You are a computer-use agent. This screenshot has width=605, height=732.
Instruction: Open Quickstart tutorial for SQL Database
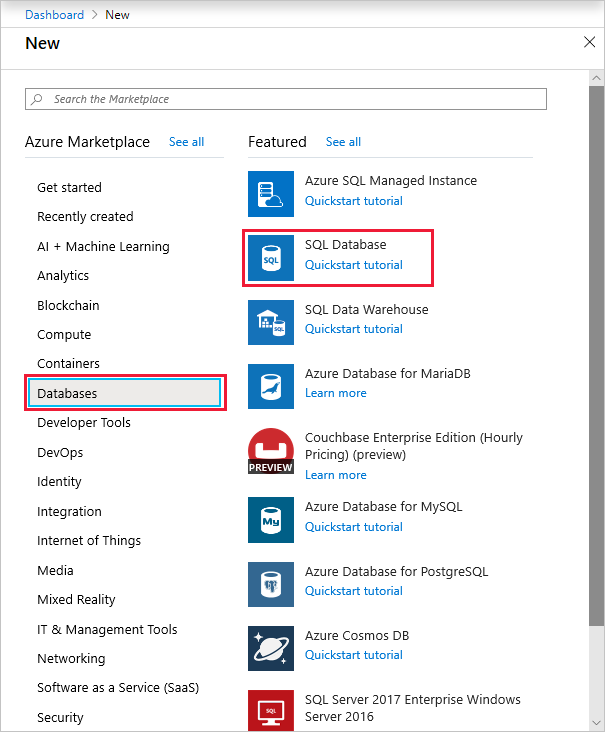[353, 265]
